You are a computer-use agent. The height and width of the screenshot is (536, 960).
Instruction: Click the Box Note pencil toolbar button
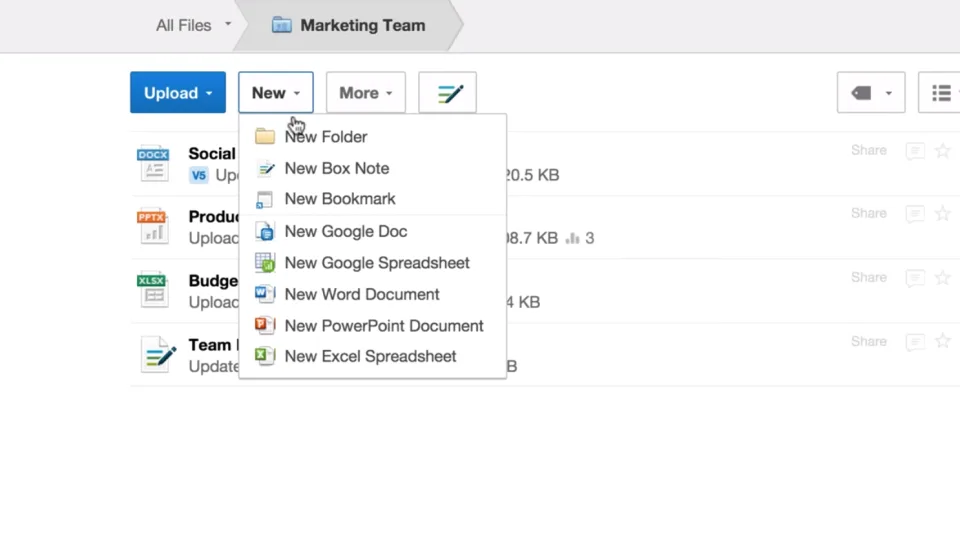click(448, 92)
